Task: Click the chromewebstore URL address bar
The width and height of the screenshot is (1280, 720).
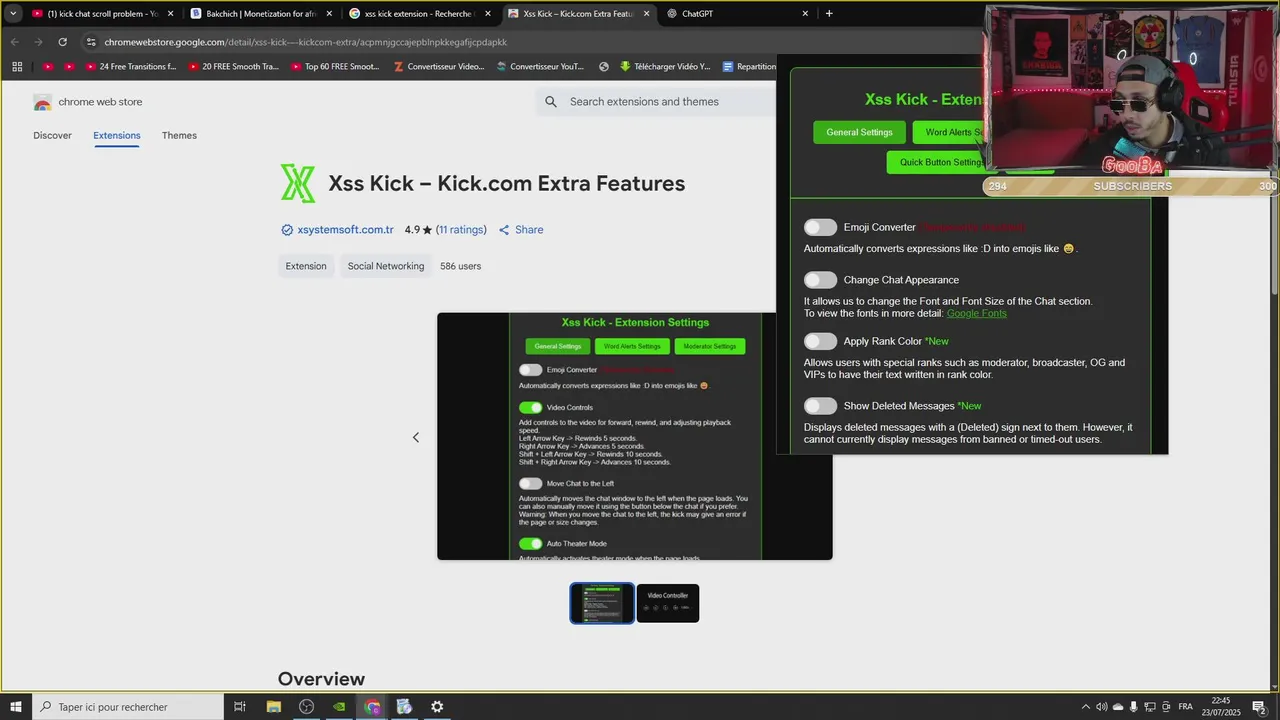Action: pyautogui.click(x=305, y=42)
